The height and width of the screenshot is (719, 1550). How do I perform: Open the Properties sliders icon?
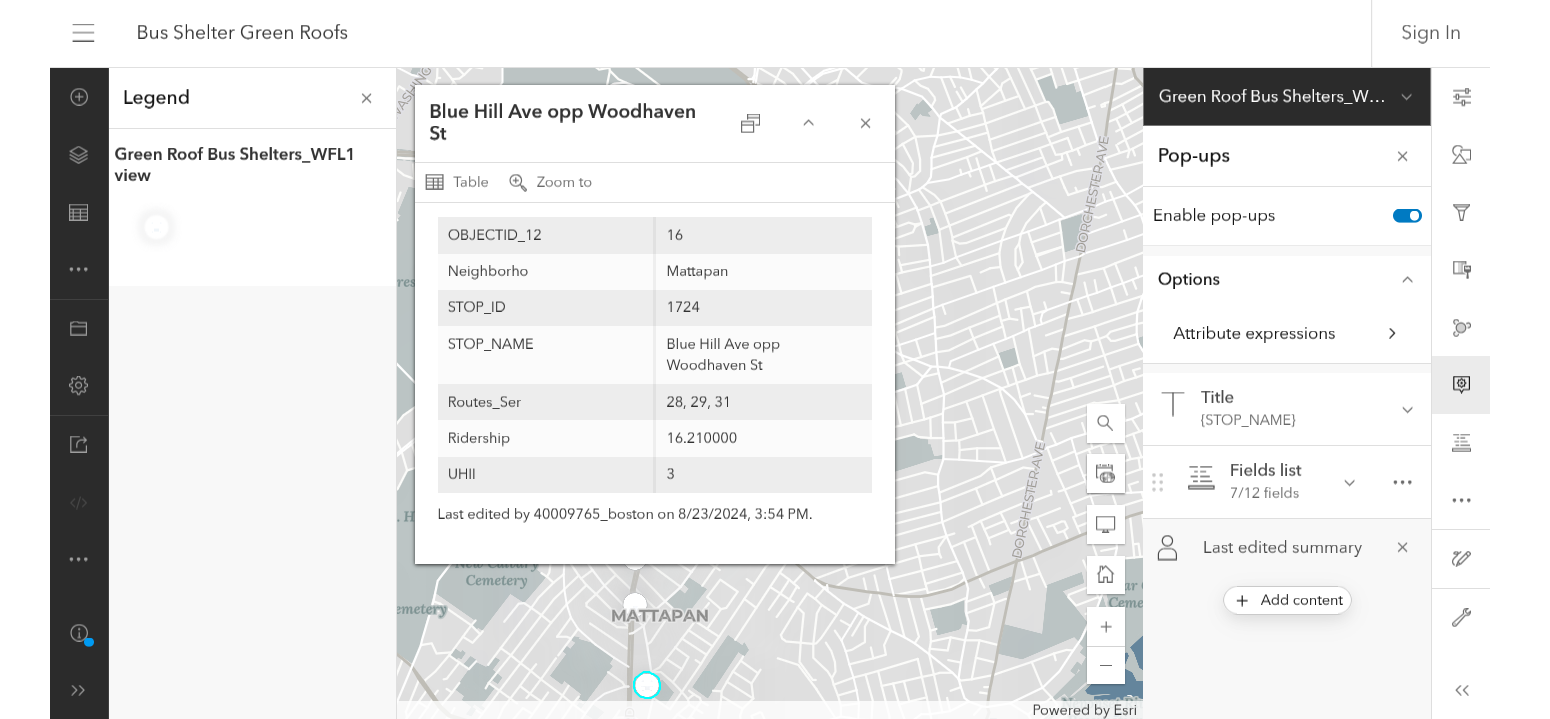(1461, 97)
